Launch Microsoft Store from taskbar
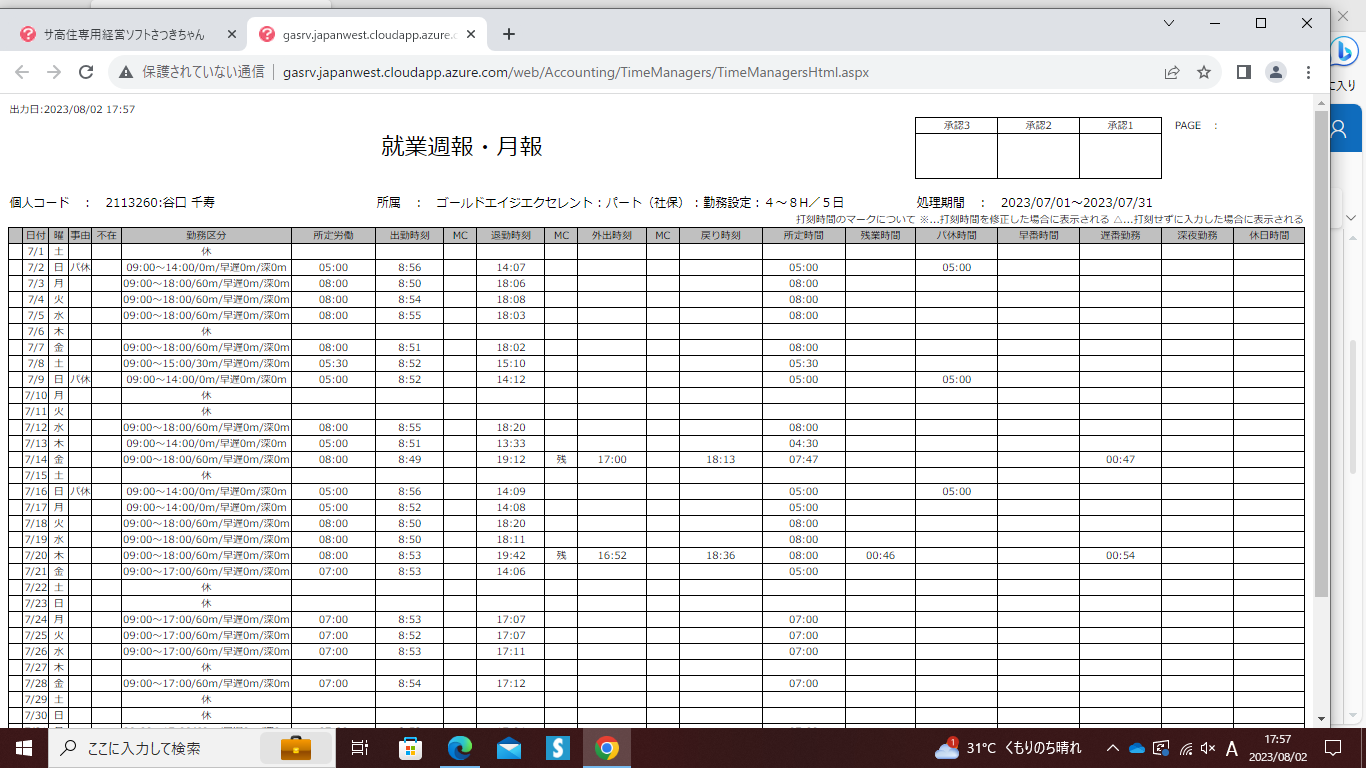 pyautogui.click(x=410, y=748)
